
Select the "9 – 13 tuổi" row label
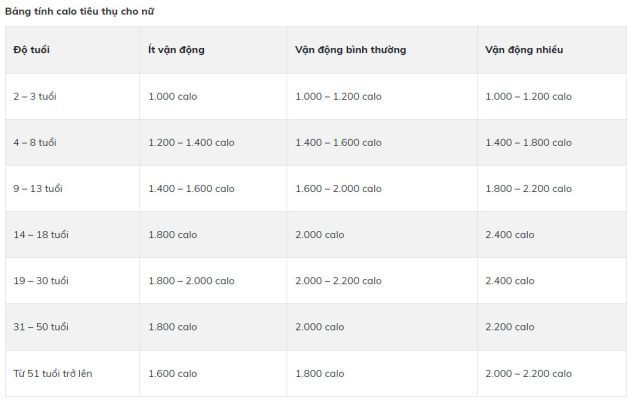click(x=37, y=188)
